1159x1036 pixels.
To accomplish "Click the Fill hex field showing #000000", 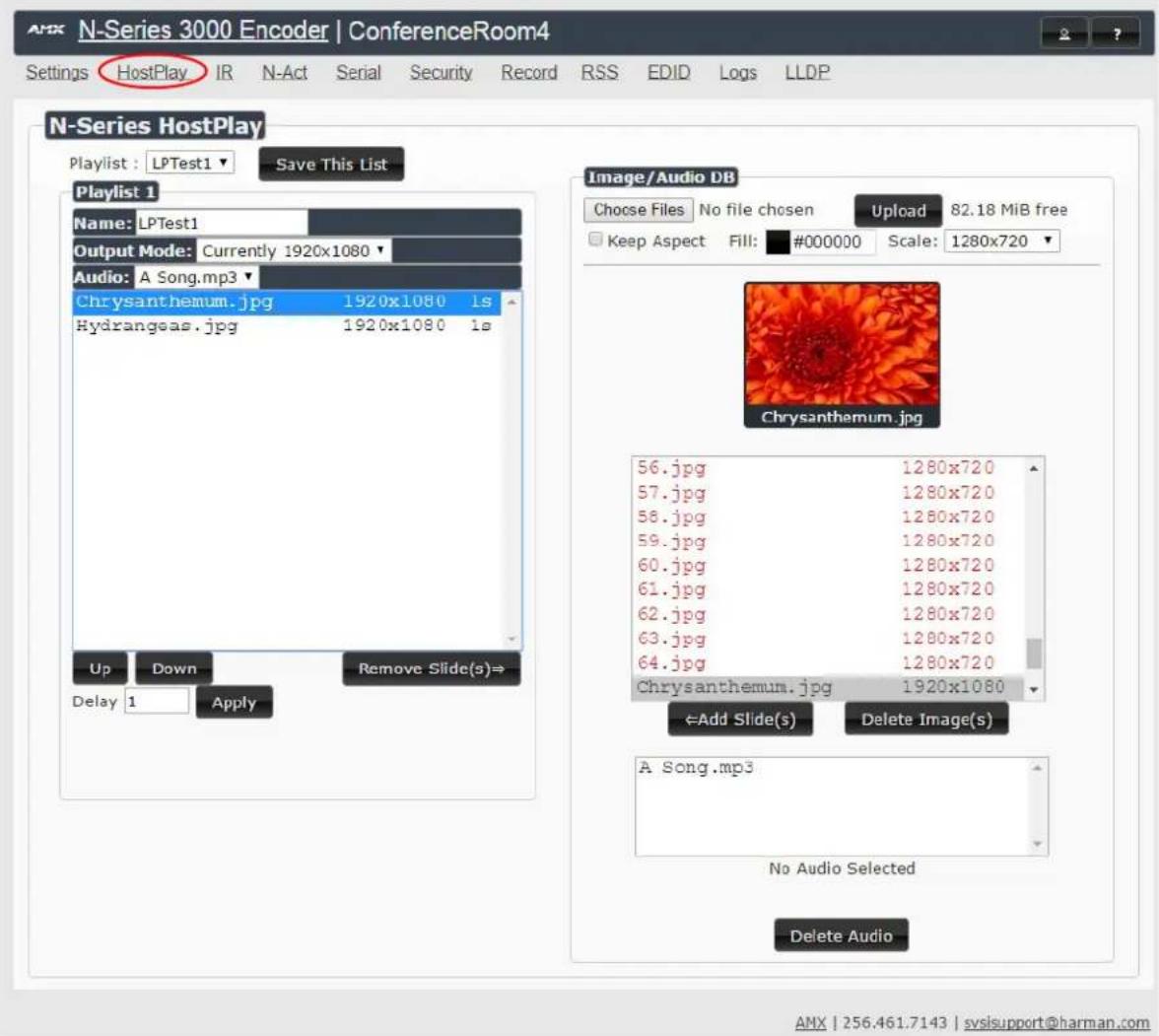I will (832, 242).
